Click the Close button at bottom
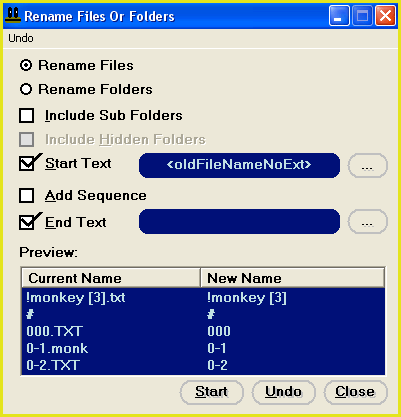 click(355, 392)
